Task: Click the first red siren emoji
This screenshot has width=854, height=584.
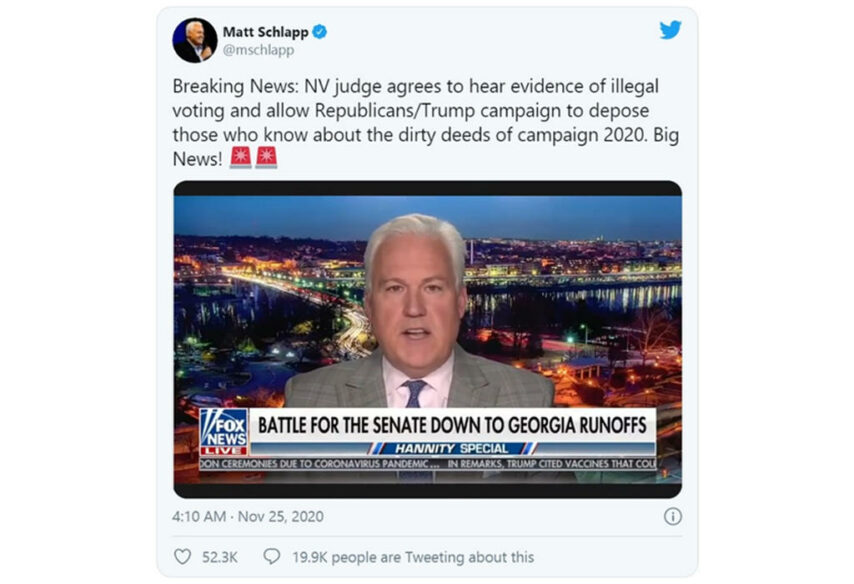Action: tap(240, 157)
